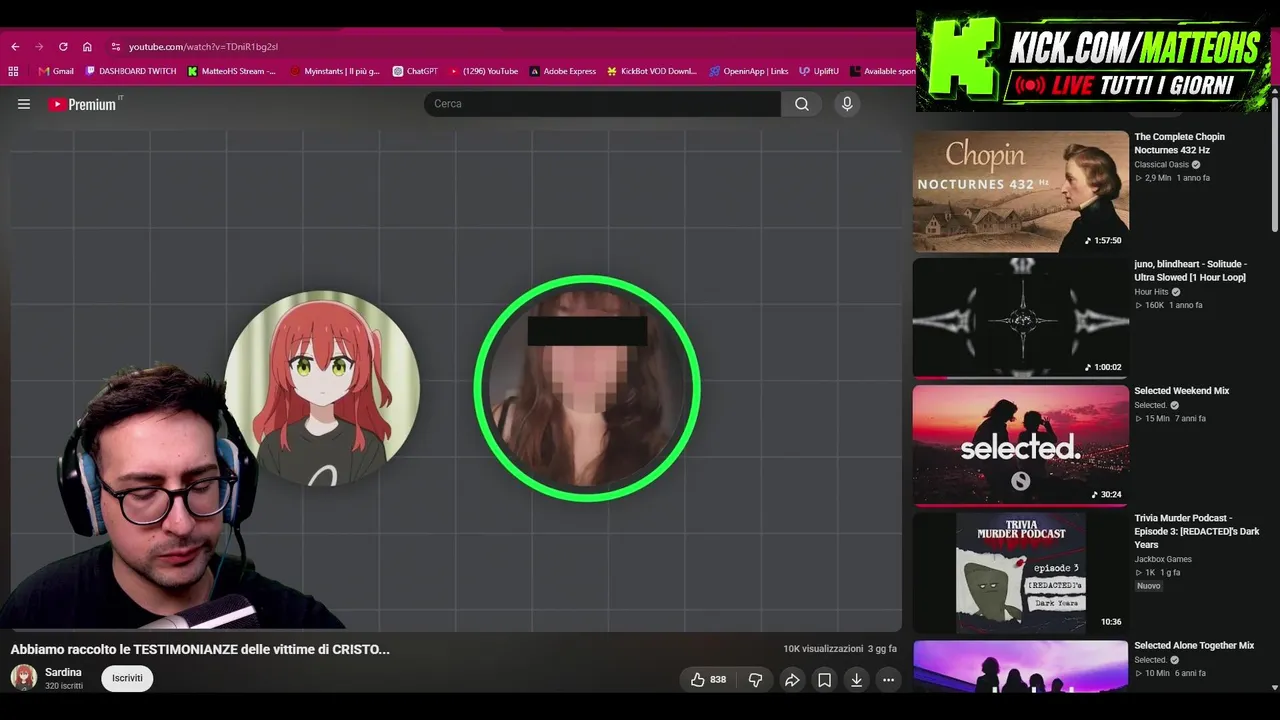Open the apps grid in bookmarks bar
The image size is (1280, 720).
13,71
